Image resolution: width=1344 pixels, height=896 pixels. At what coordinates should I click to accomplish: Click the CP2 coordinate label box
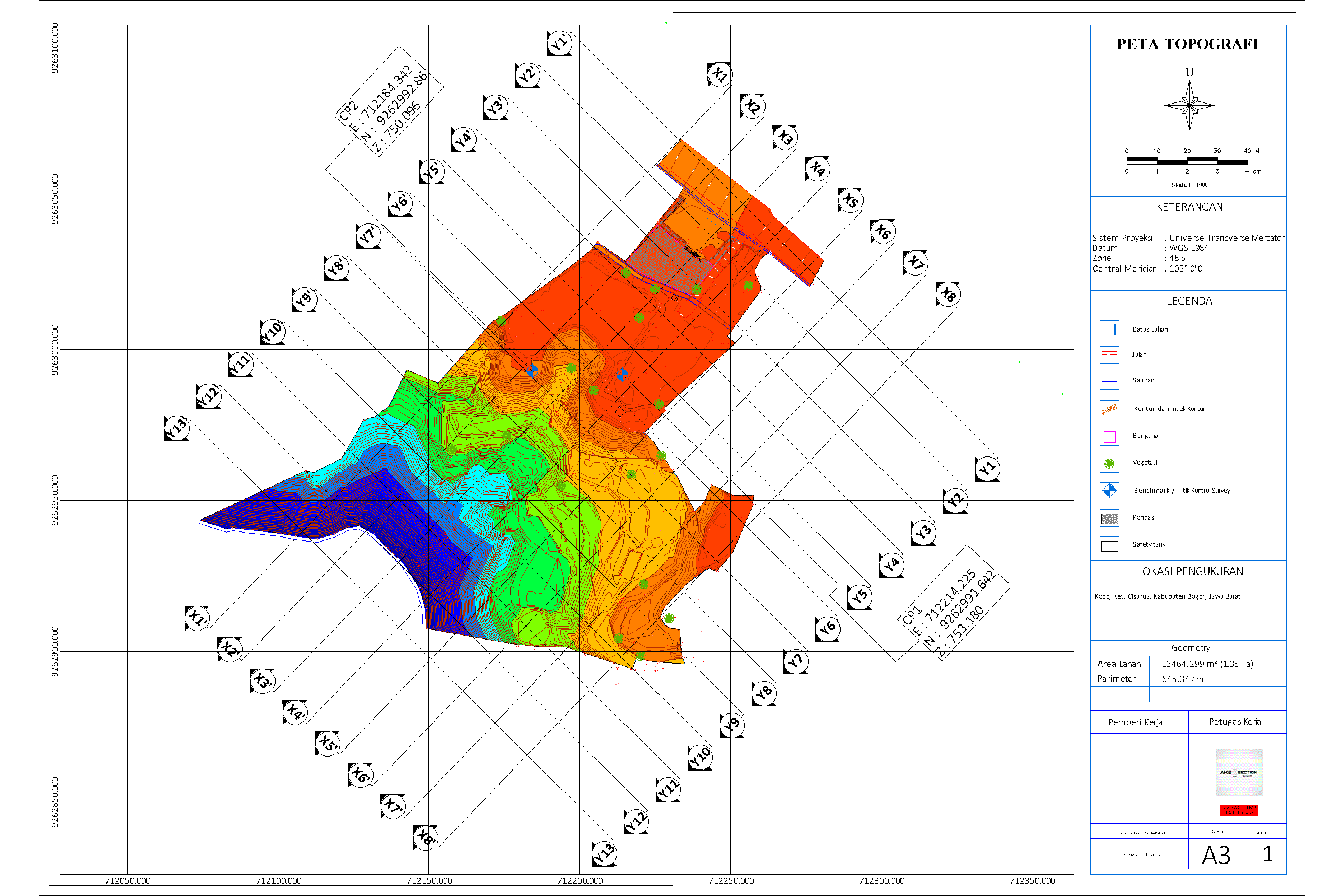tap(389, 102)
